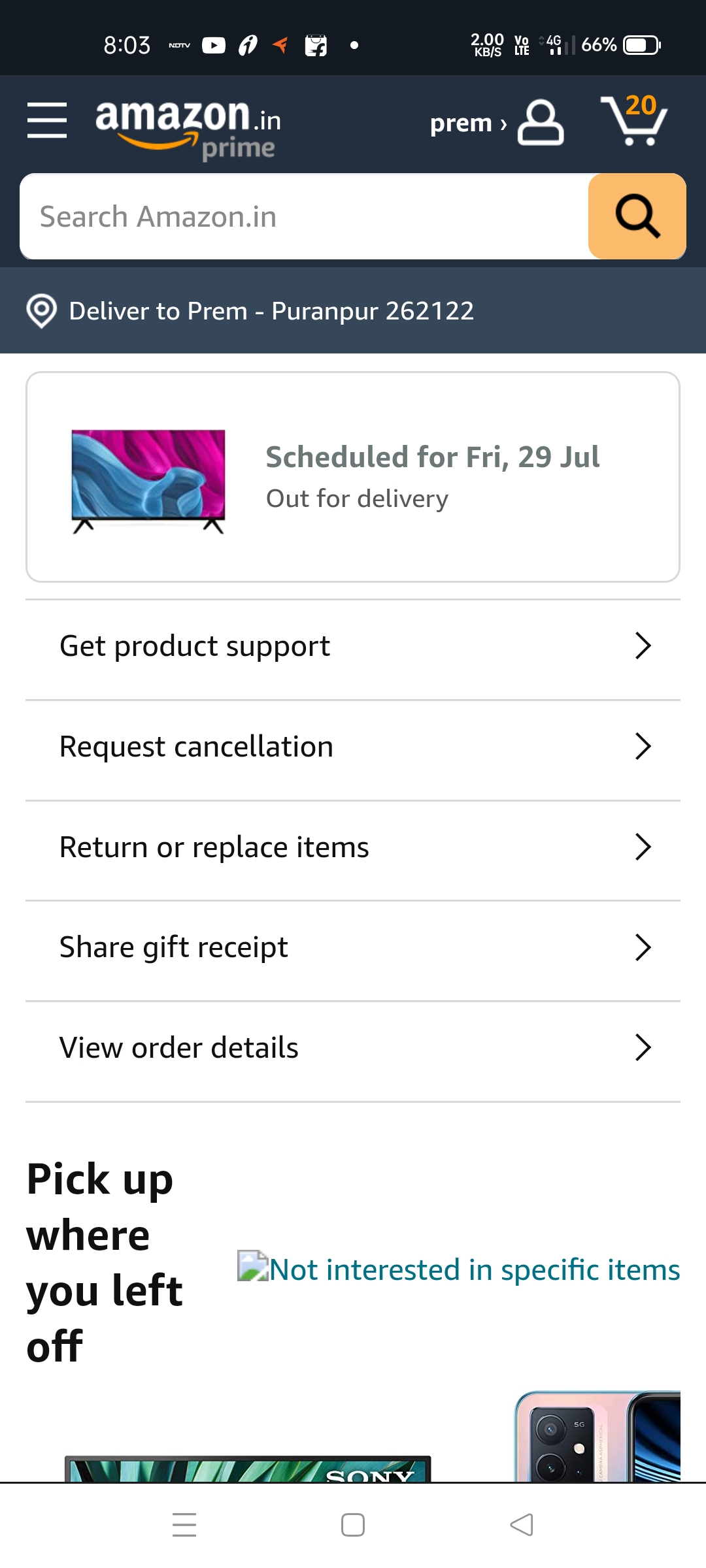Tap the Amazon.in prime logo
Image resolution: width=706 pixels, height=1568 pixels.
click(x=188, y=127)
